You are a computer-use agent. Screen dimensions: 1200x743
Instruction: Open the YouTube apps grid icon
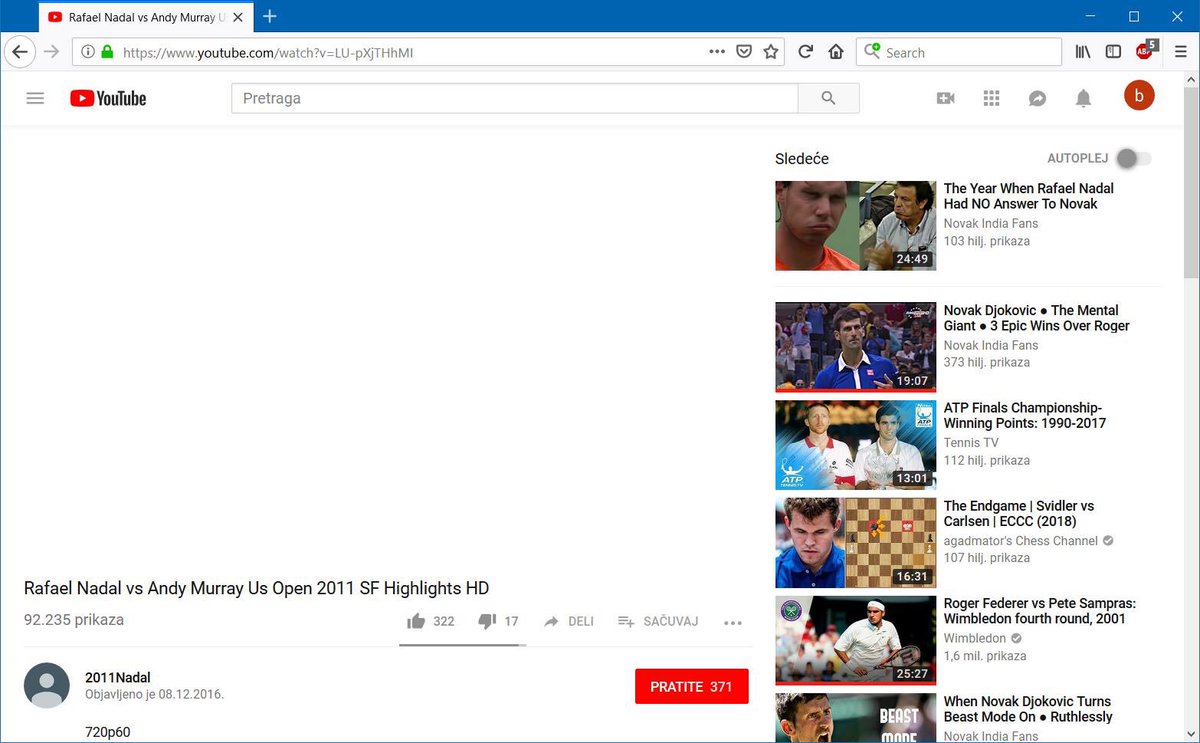(991, 98)
